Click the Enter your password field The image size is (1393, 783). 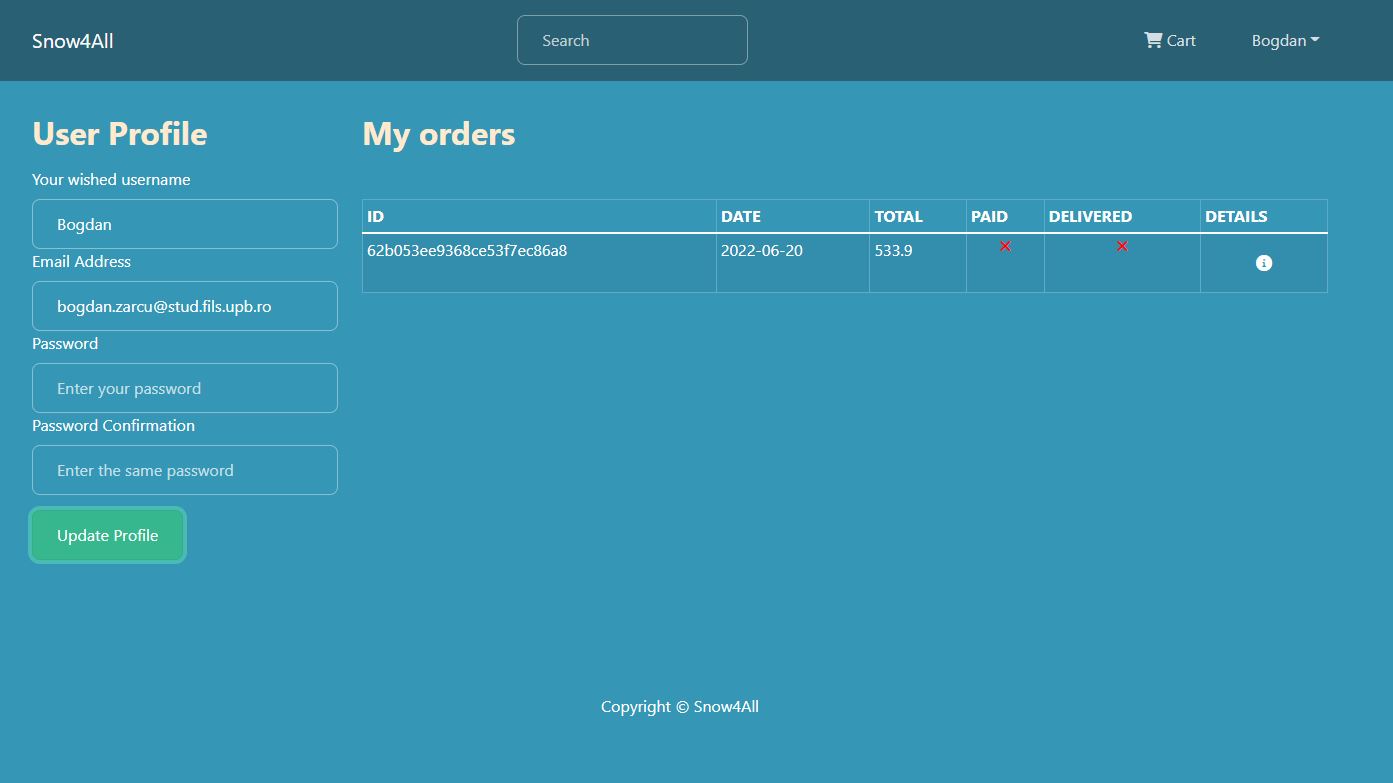(x=184, y=388)
